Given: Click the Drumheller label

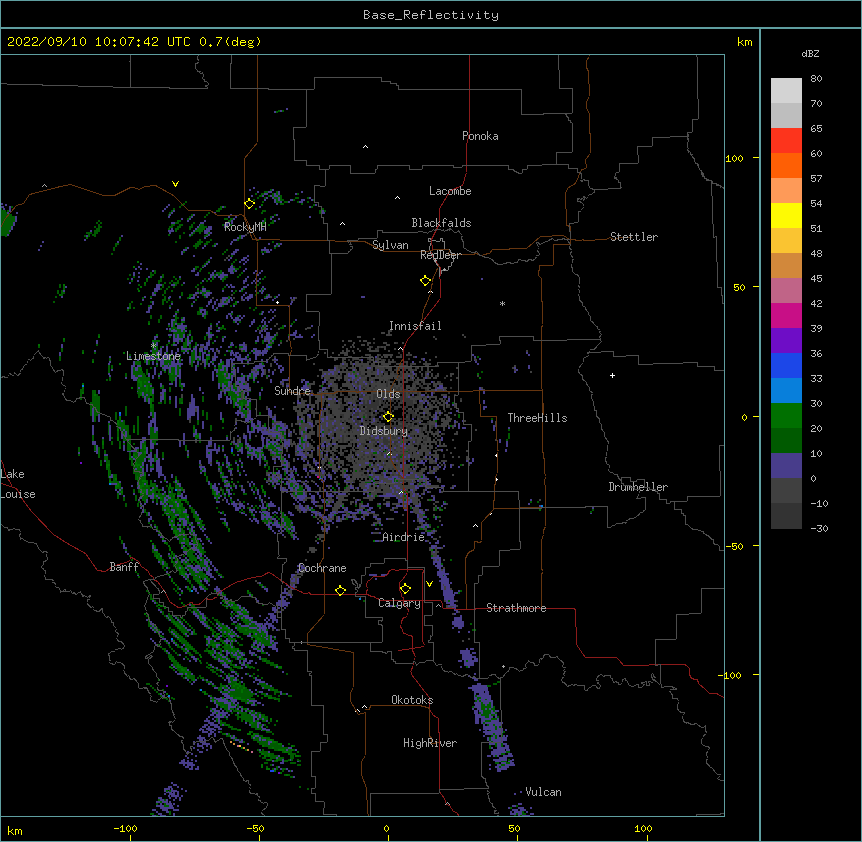Looking at the screenshot, I should [x=638, y=487].
